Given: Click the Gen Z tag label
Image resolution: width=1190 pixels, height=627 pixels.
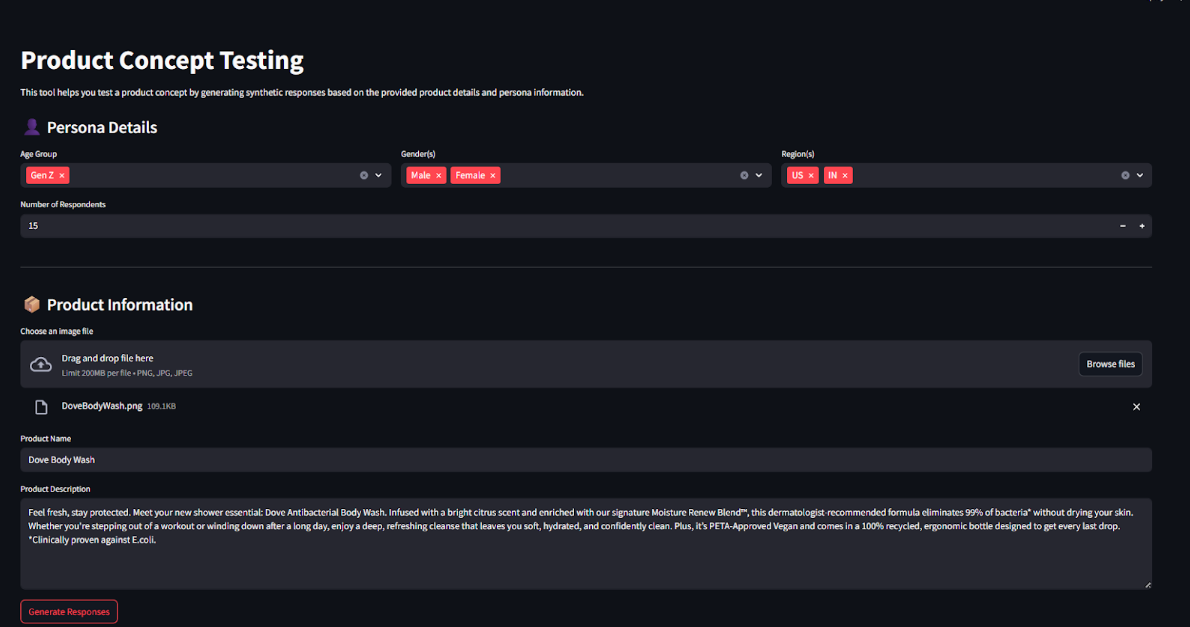Looking at the screenshot, I should pyautogui.click(x=42, y=175).
